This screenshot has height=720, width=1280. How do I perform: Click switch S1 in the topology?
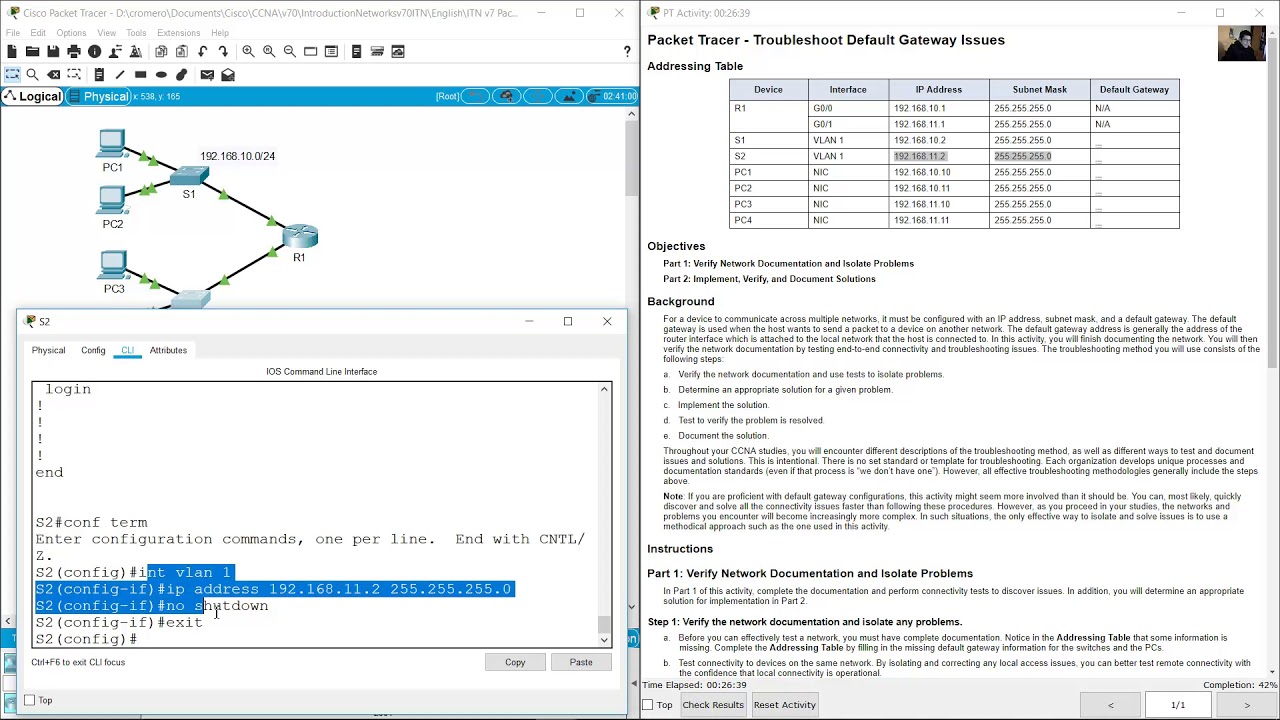(x=189, y=177)
